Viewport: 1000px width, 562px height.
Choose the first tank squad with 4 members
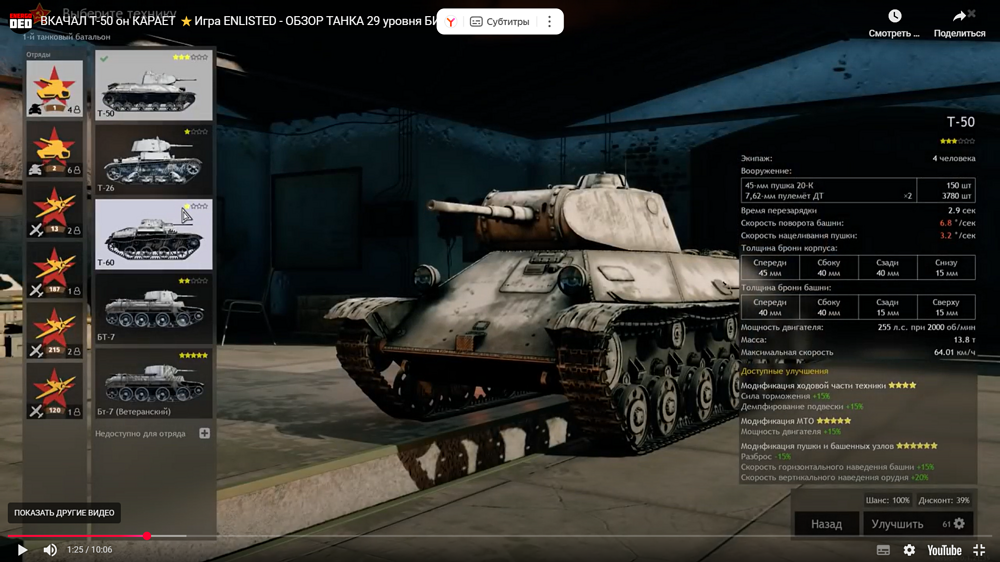[x=54, y=89]
